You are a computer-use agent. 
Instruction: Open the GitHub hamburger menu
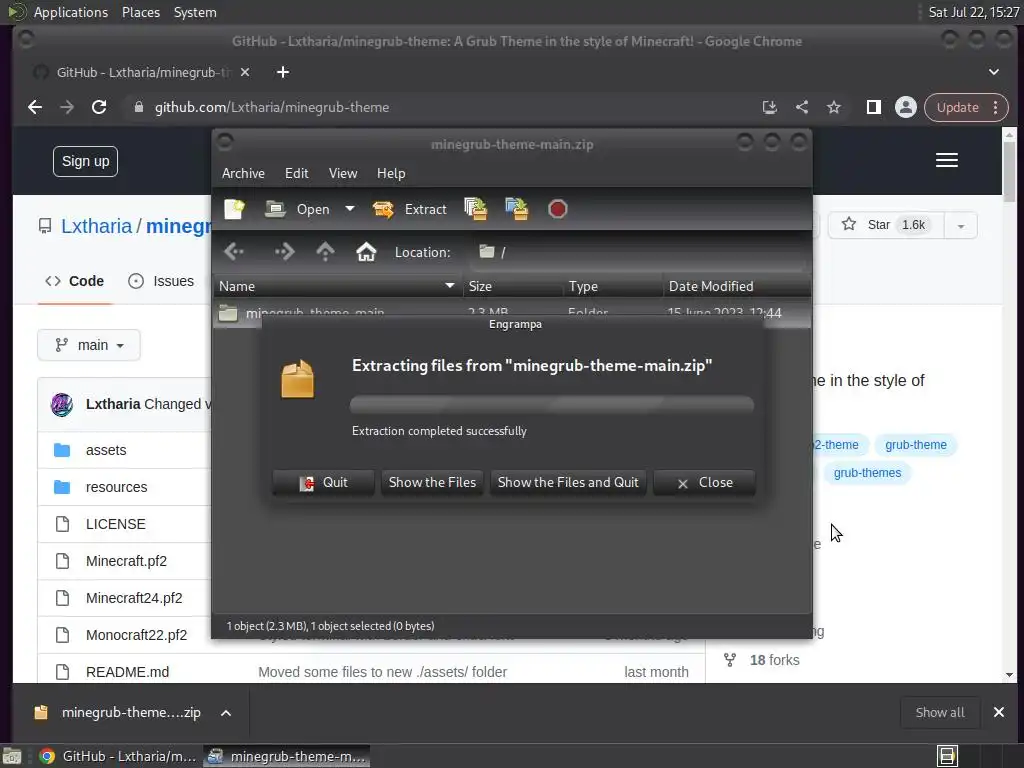(946, 161)
